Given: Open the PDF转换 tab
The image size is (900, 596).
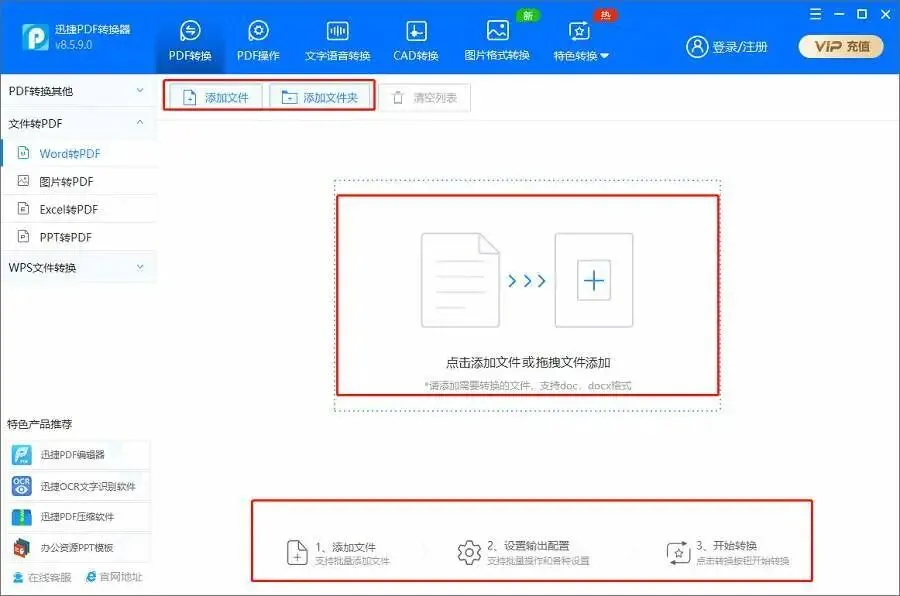Looking at the screenshot, I should tap(190, 40).
